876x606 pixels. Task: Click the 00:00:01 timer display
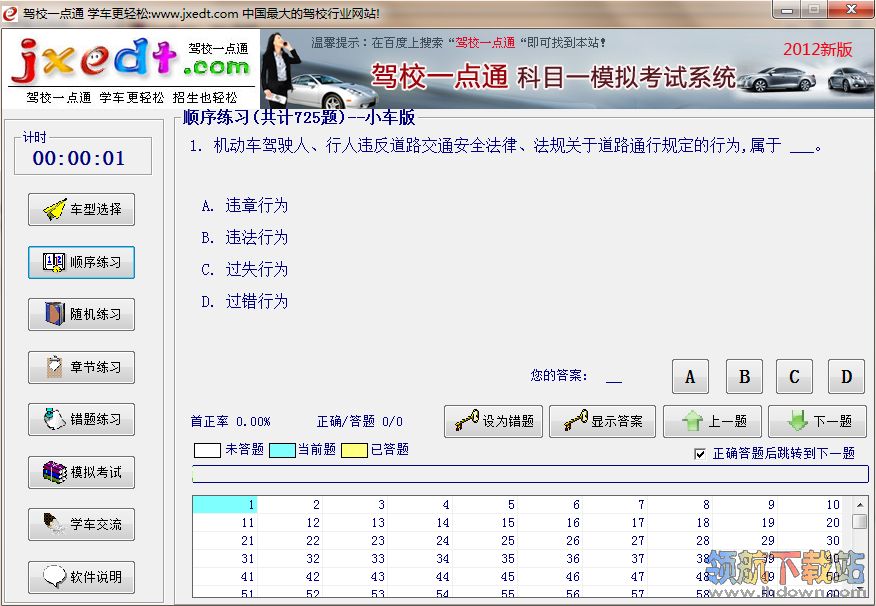[79, 158]
